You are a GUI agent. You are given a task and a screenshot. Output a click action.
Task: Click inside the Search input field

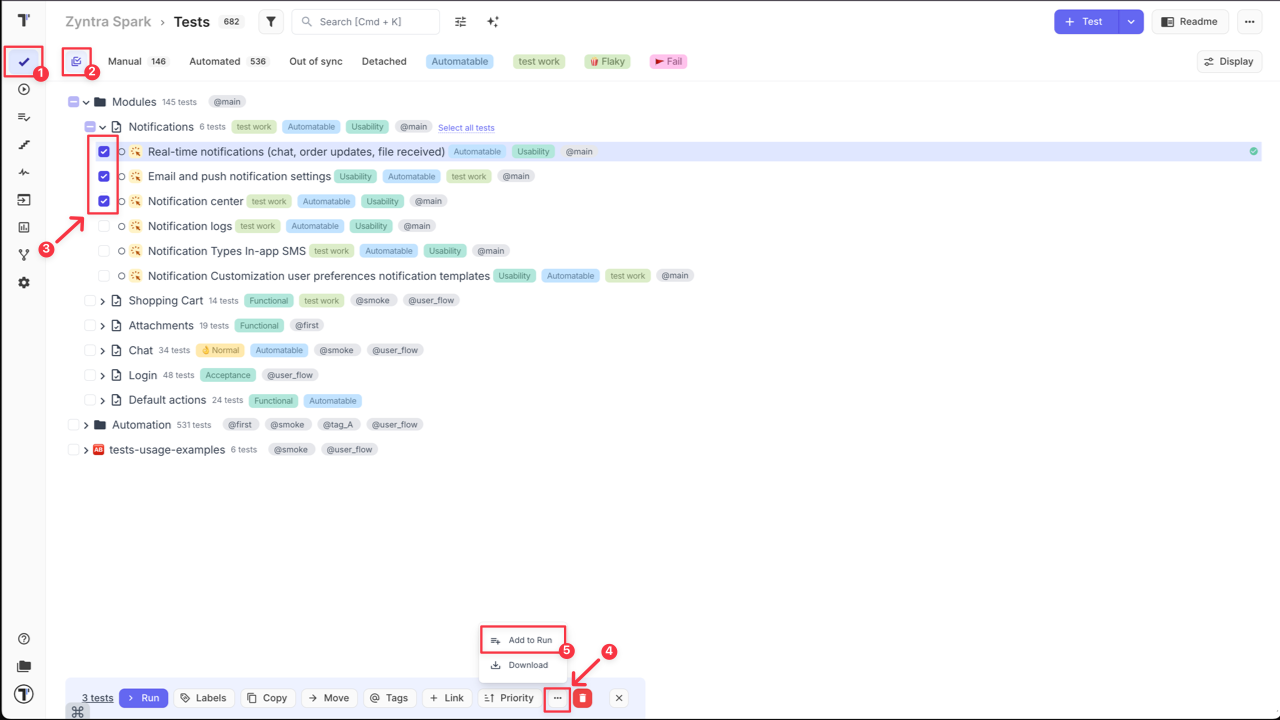[x=365, y=21]
